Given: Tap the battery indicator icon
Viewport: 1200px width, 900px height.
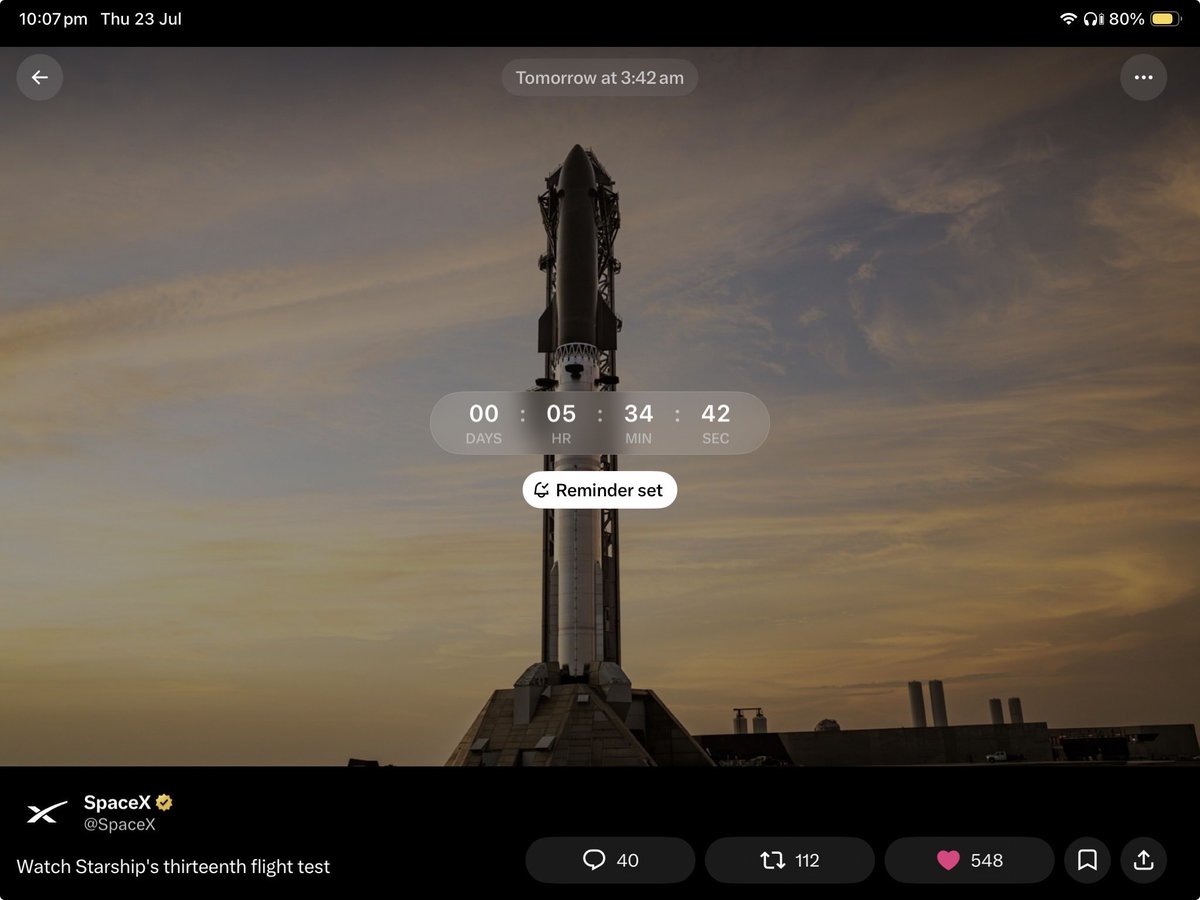Looking at the screenshot, I should 1166,19.
